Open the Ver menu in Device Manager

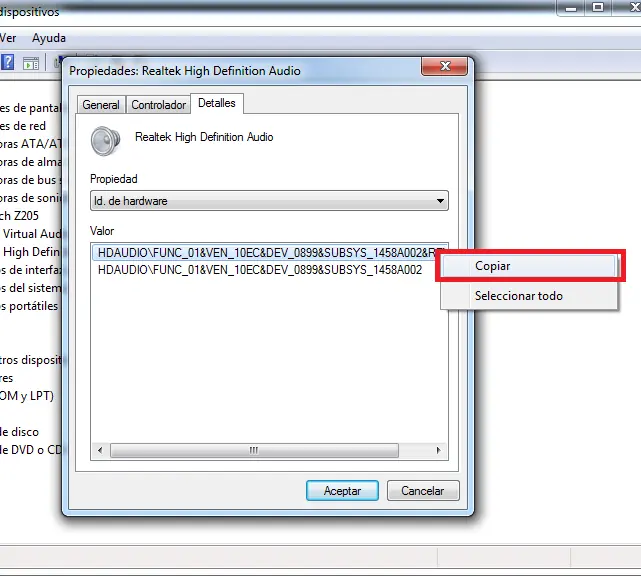pos(8,38)
